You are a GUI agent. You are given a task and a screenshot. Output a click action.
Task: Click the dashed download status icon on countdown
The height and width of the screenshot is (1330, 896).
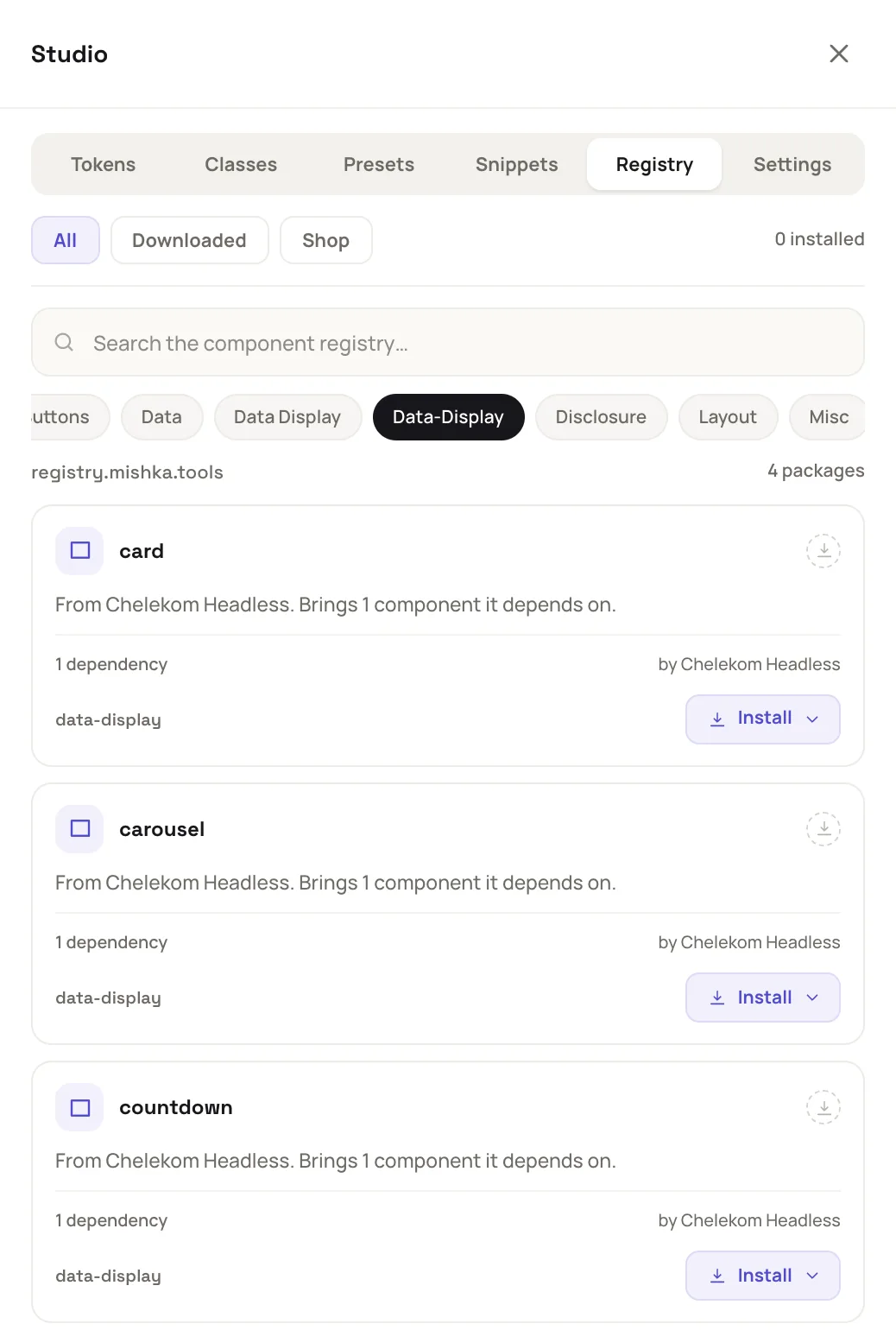(x=823, y=1107)
